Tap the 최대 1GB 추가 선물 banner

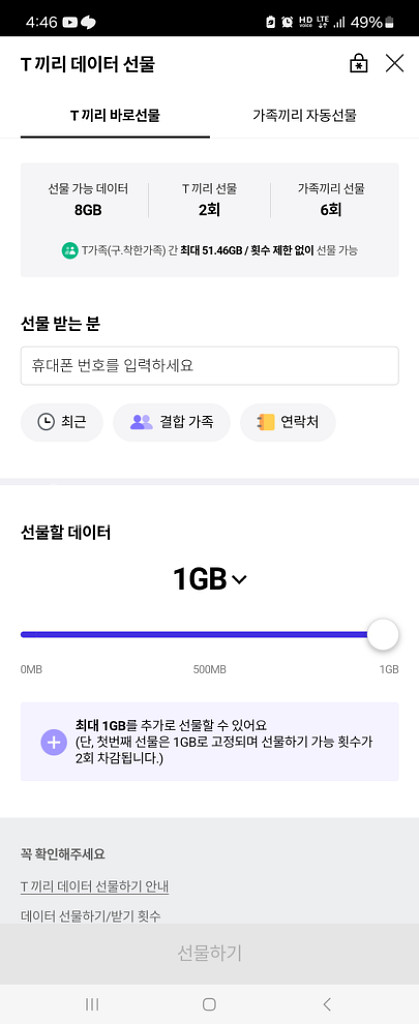tap(210, 742)
